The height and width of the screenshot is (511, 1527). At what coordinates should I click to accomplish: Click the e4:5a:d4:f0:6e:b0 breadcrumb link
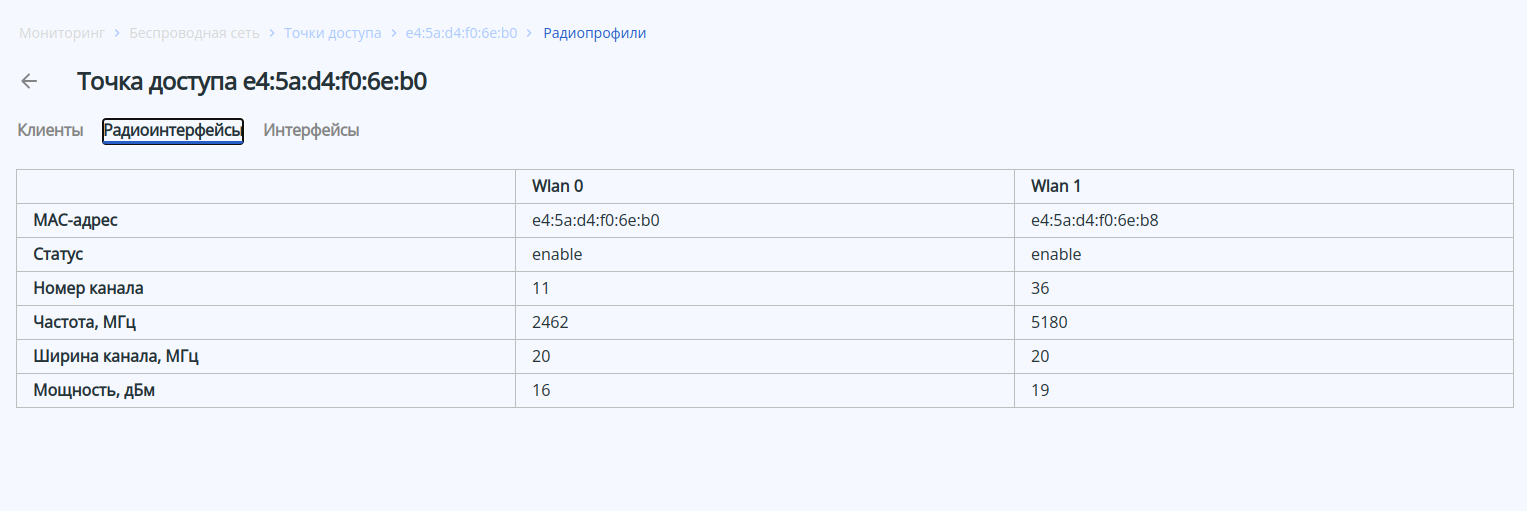461,33
